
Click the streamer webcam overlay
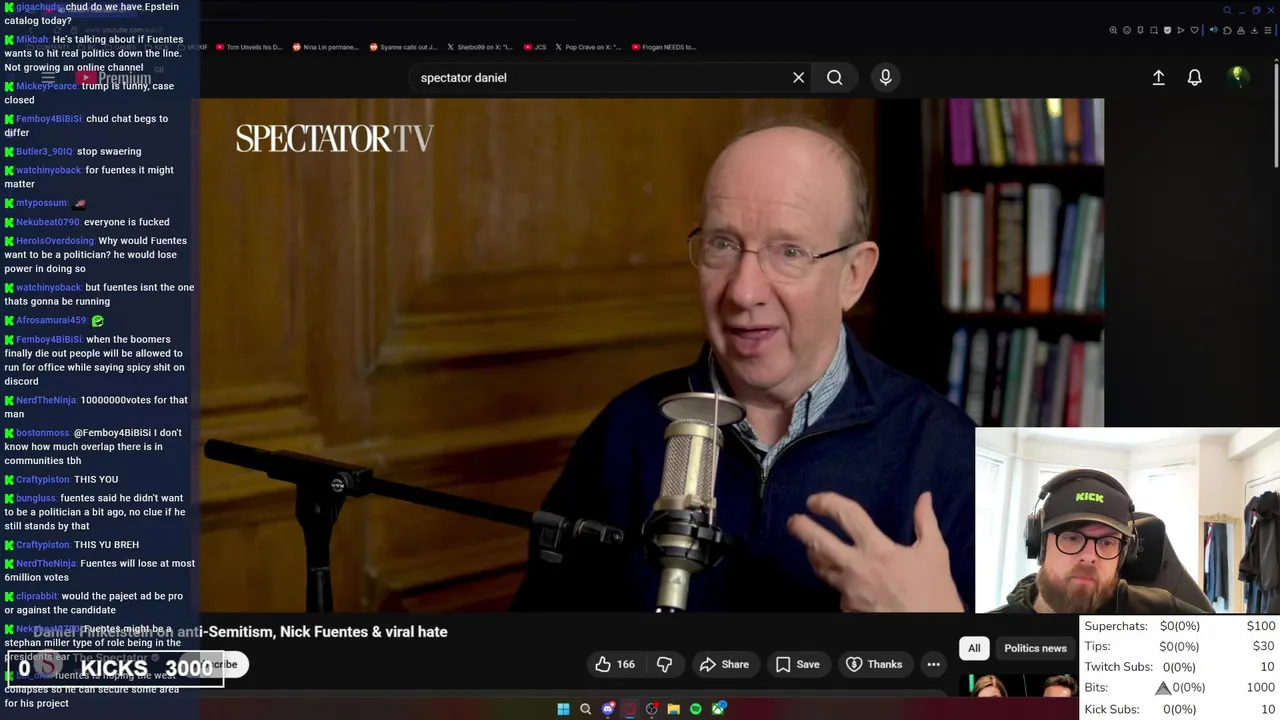click(1127, 520)
